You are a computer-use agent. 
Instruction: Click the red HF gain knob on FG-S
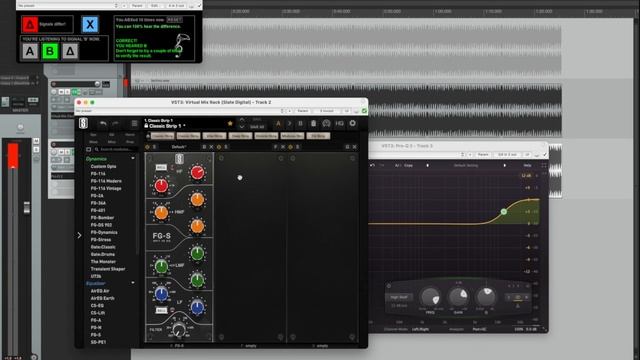click(197, 173)
